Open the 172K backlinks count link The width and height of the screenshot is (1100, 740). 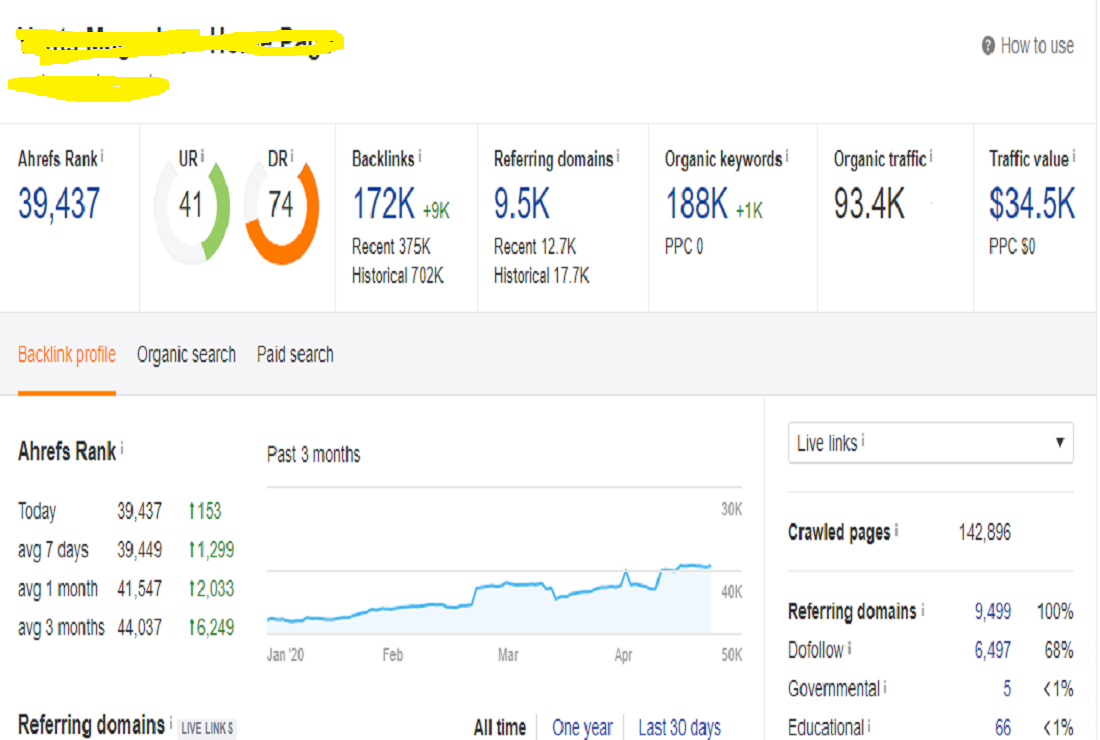(x=383, y=205)
